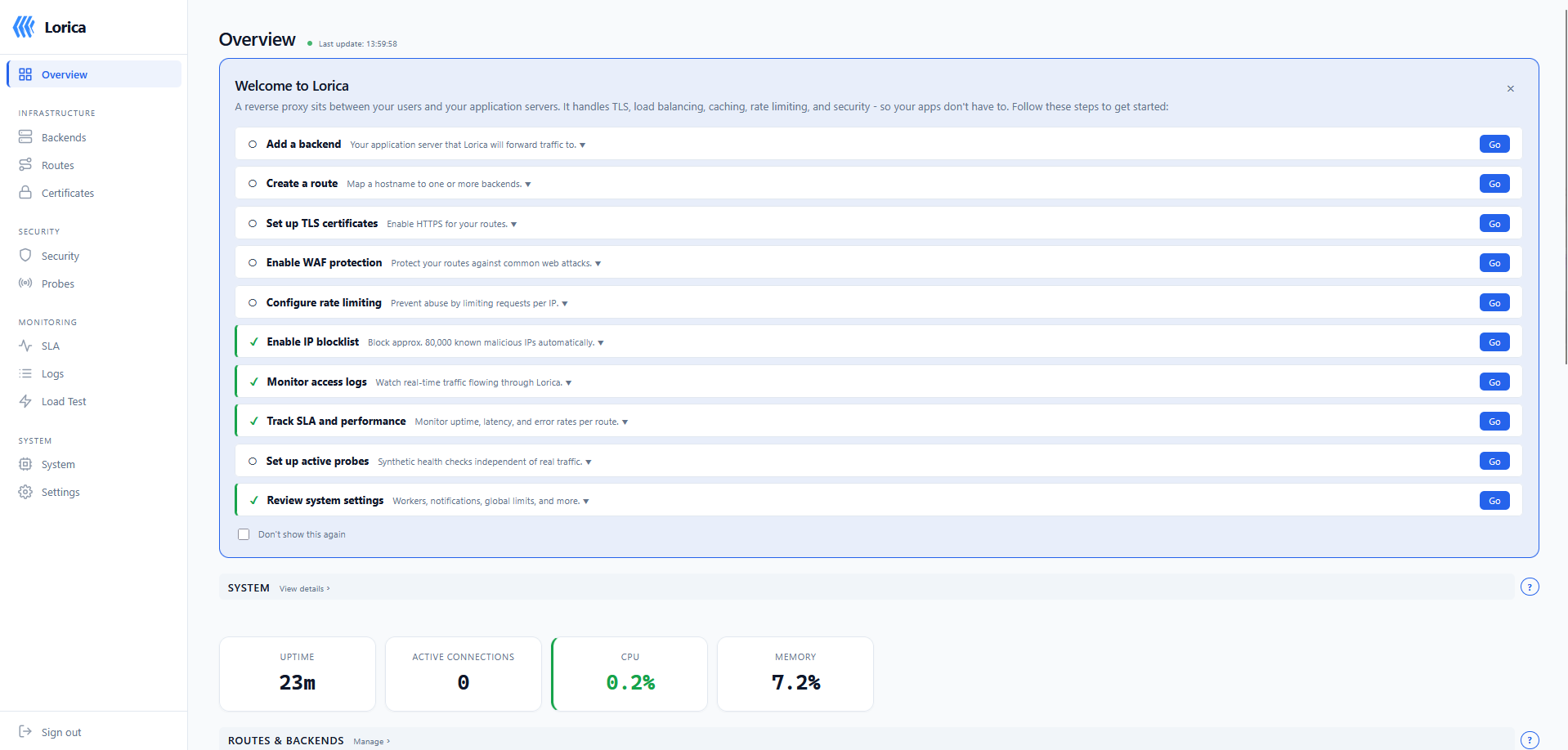Click the Probes radio-wave icon
This screenshot has height=750, width=1568.
25,283
